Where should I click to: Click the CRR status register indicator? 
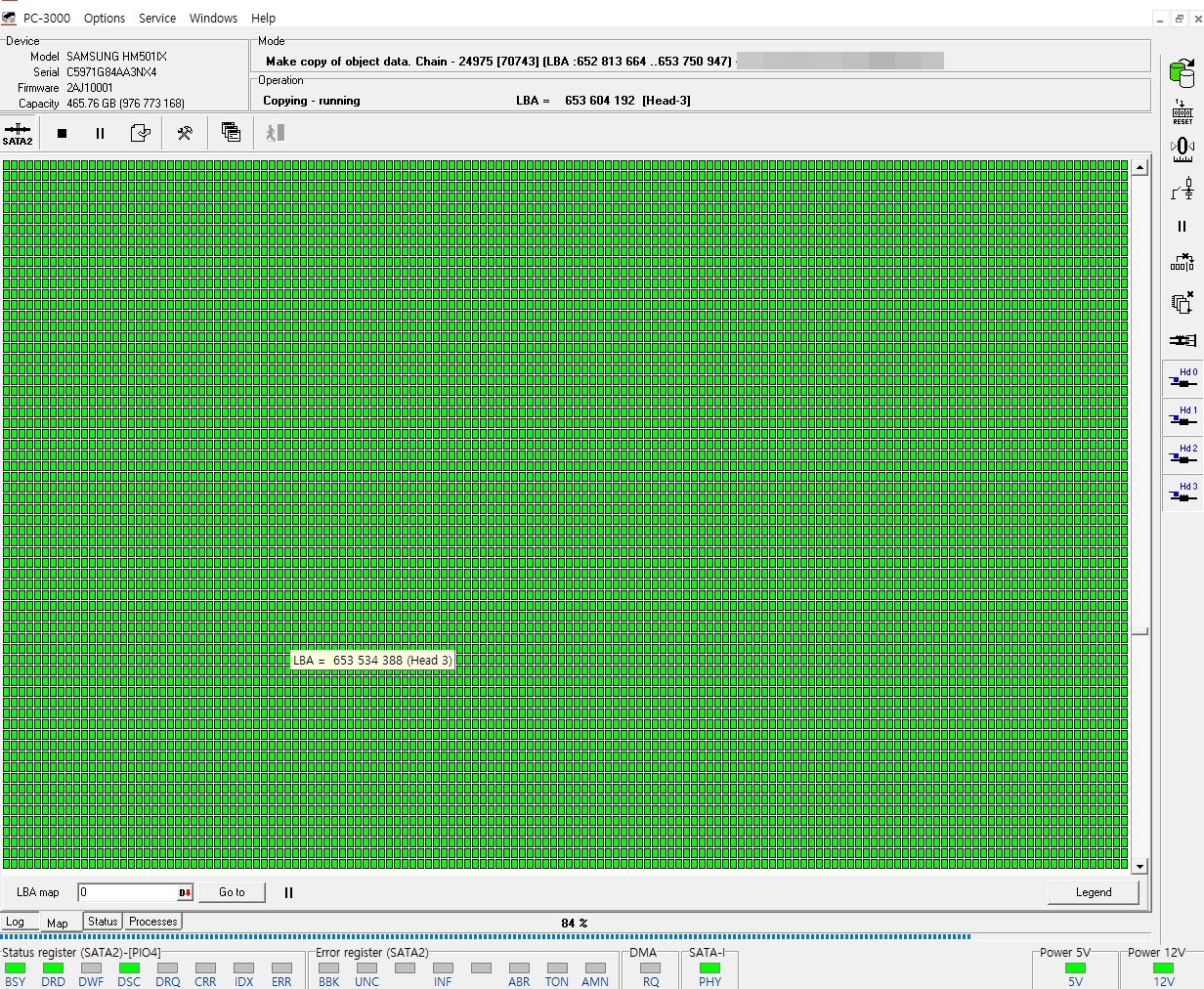click(x=205, y=968)
